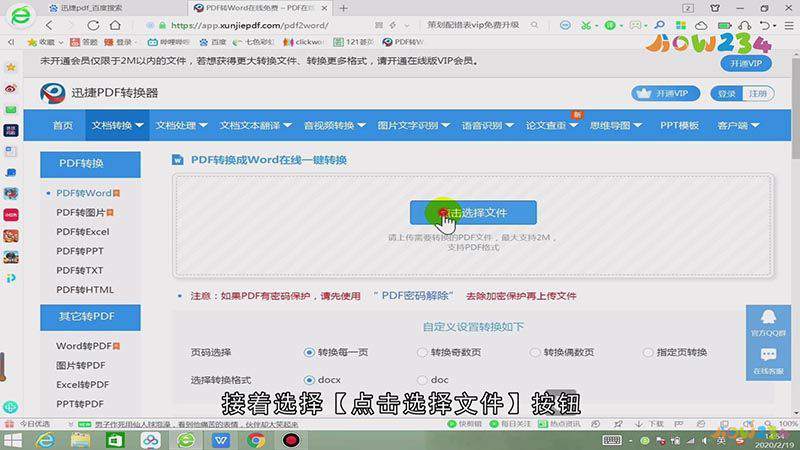Reload the page with refresh icon
Image resolution: width=800 pixels, height=450 pixels.
point(93,25)
